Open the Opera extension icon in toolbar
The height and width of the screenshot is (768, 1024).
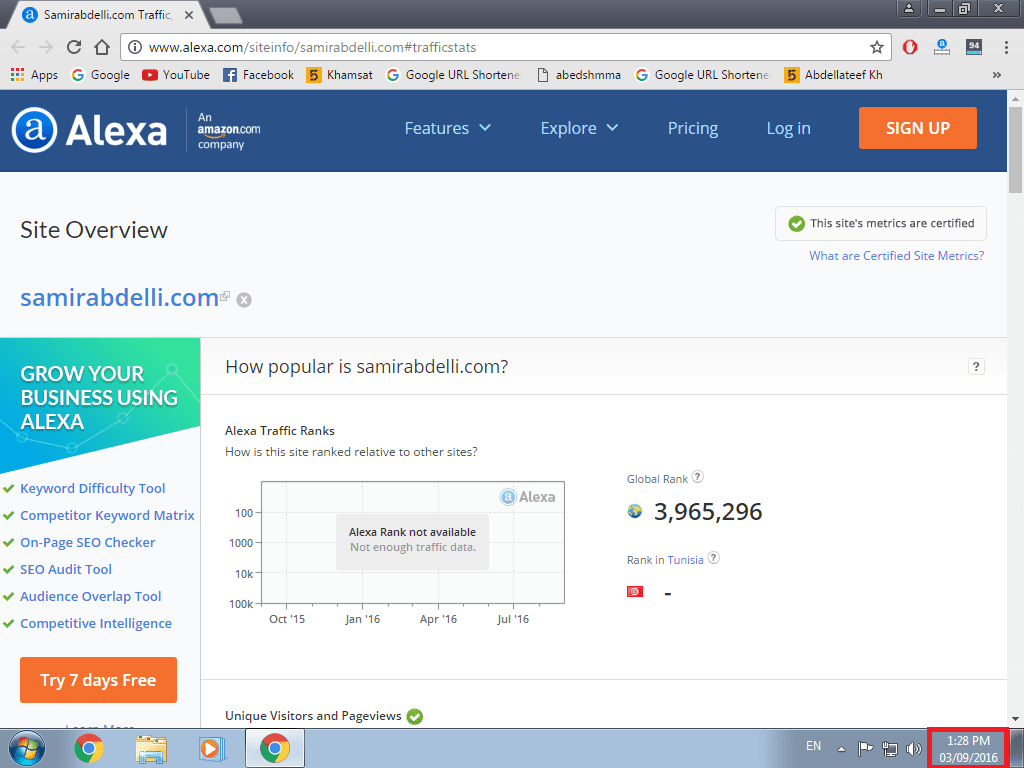click(910, 47)
